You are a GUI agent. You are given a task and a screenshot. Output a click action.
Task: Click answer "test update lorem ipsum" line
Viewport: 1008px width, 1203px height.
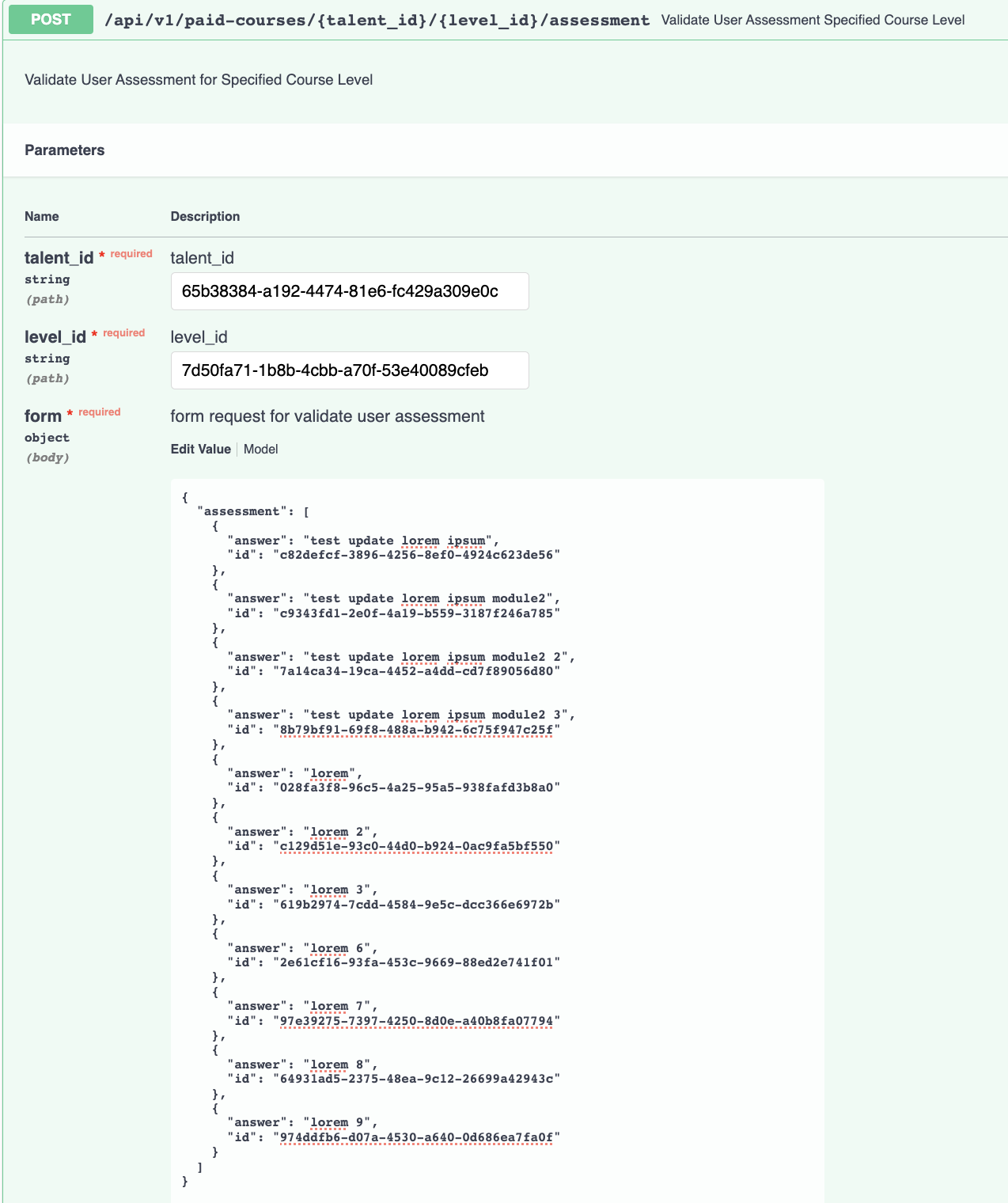coord(363,541)
